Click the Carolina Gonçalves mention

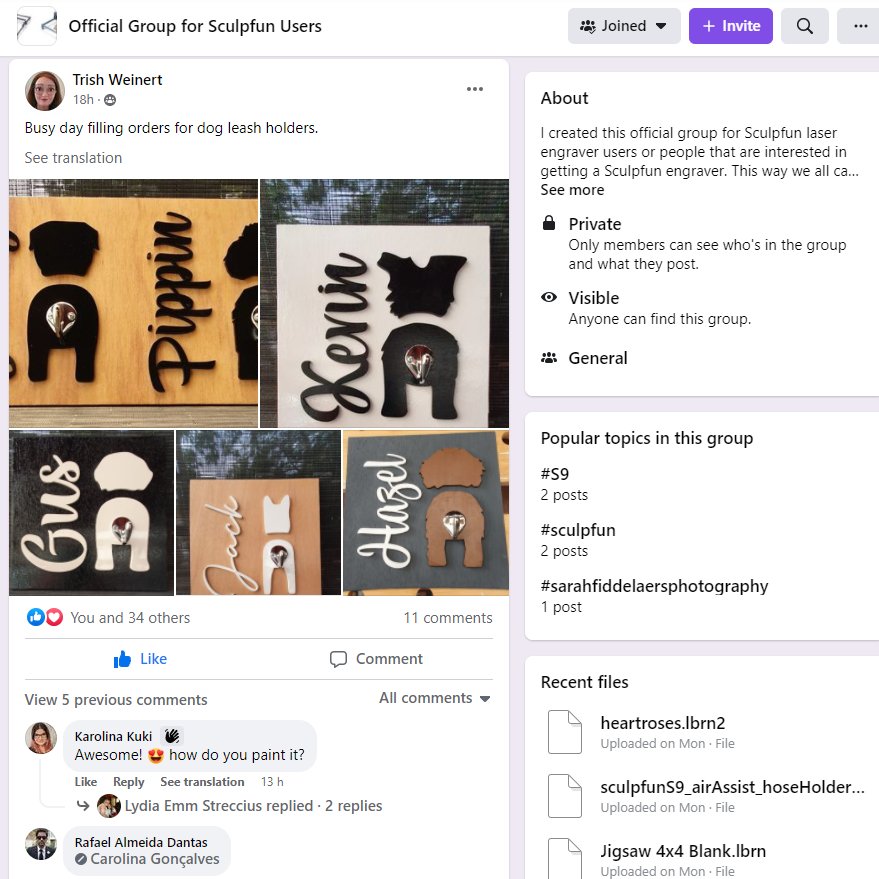coord(155,859)
